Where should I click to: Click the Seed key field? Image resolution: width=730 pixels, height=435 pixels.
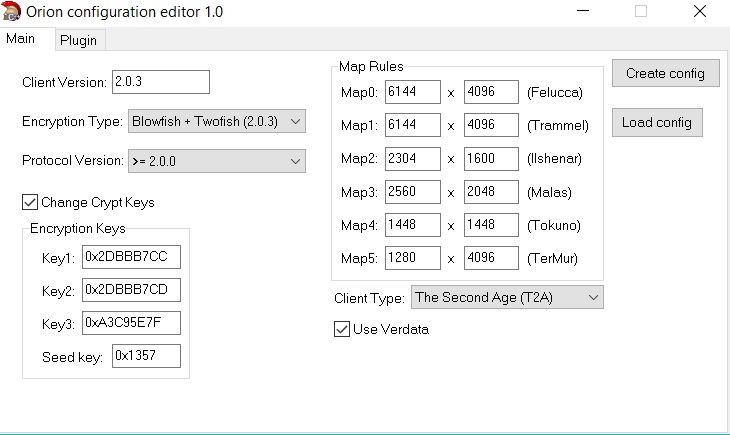(x=146, y=356)
